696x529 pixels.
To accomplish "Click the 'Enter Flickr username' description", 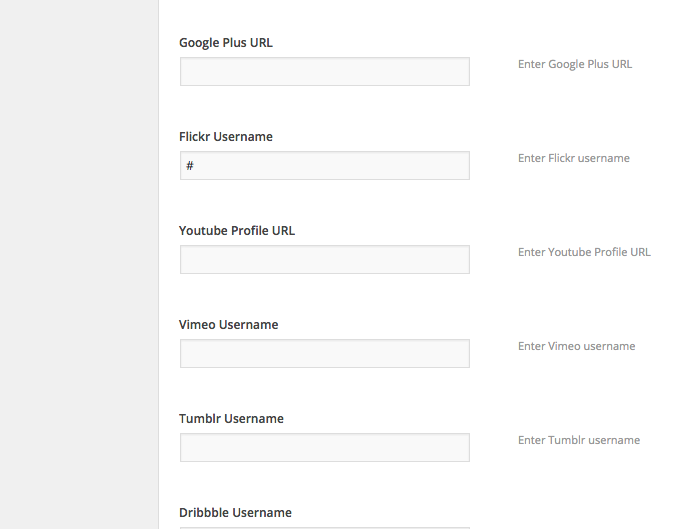I will [x=573, y=158].
